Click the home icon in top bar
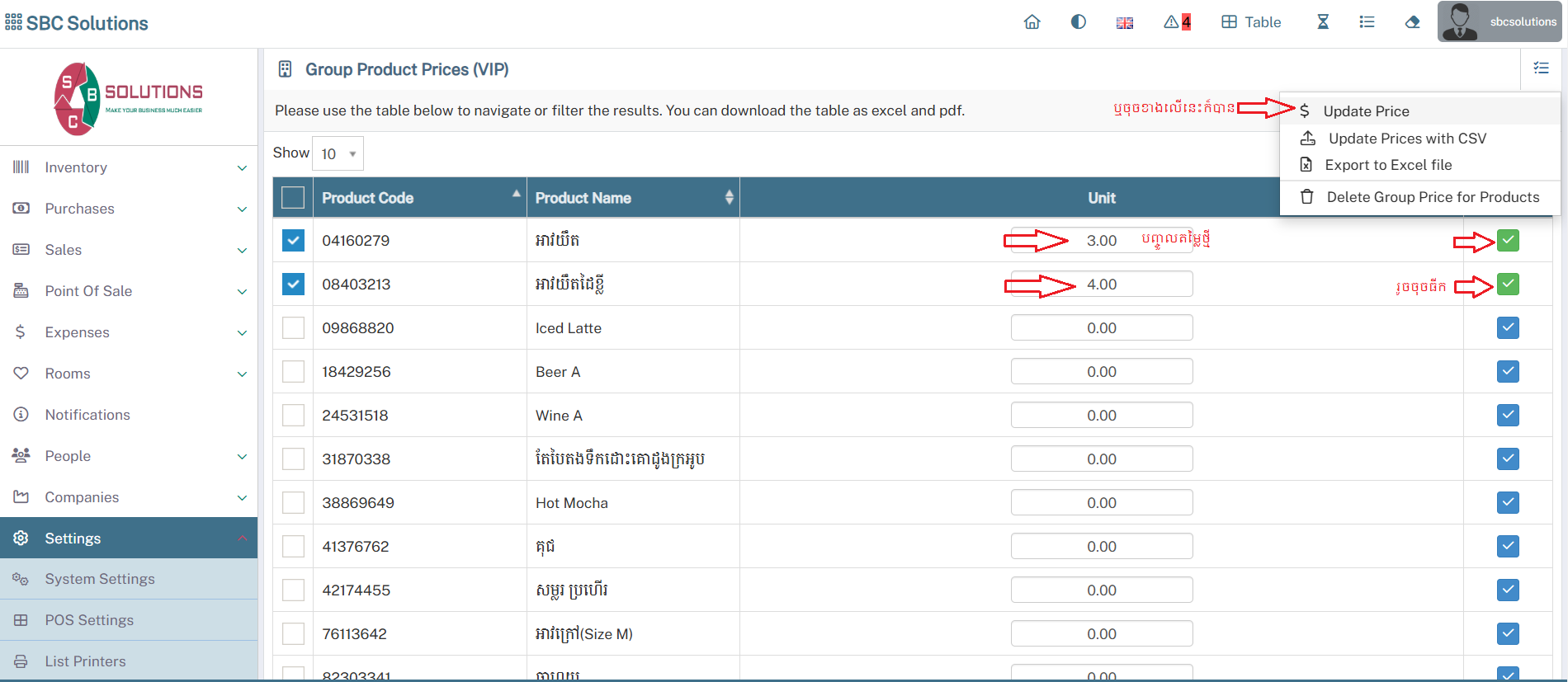 (1032, 22)
